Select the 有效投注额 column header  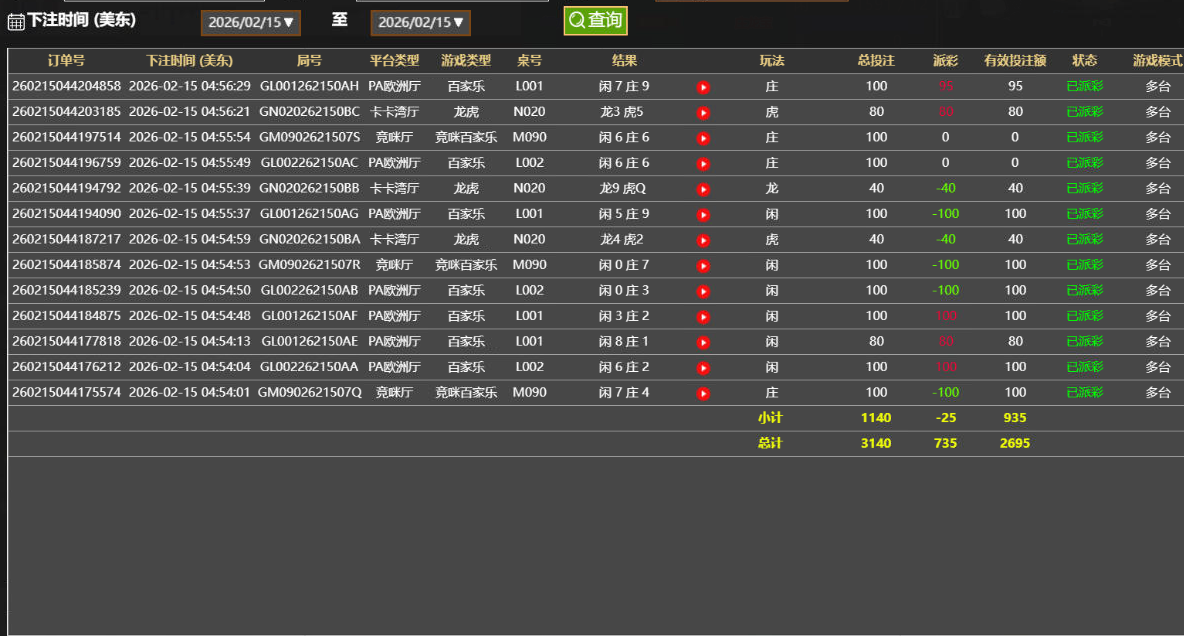(1015, 61)
